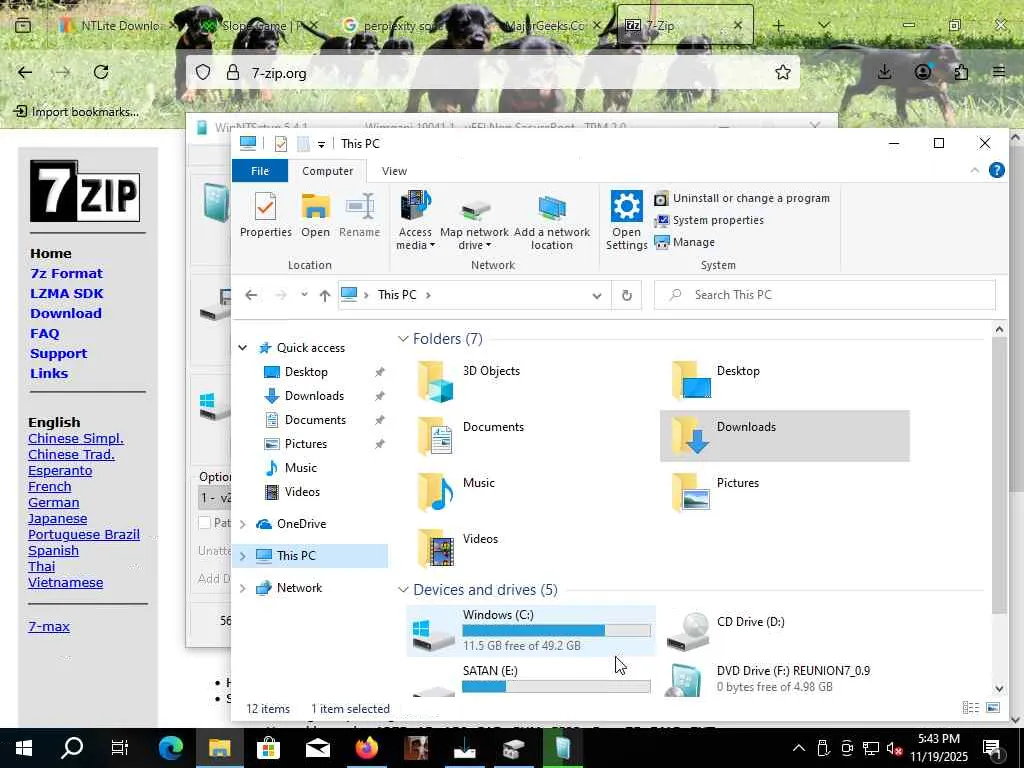The image size is (1024, 768).
Task: Go back in File Explorer
Action: (251, 295)
